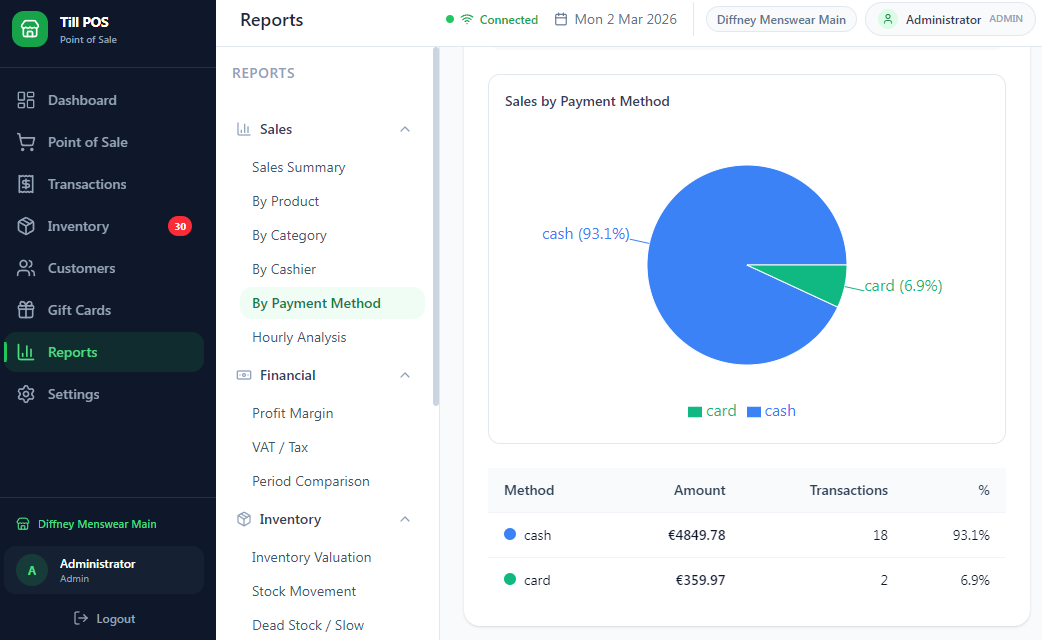Screen dimensions: 1042x640
Task: Collapse the Financial section chevron
Action: tap(405, 375)
